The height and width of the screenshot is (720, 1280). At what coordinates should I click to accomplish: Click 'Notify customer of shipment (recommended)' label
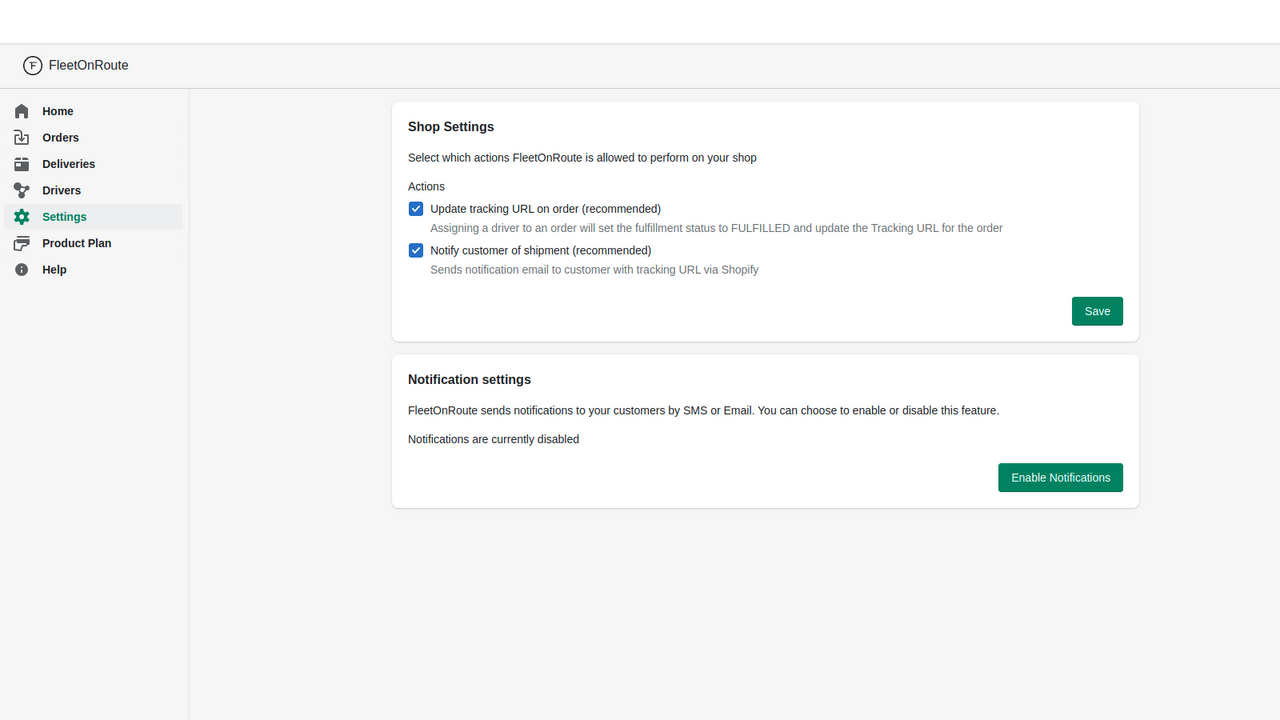click(540, 250)
